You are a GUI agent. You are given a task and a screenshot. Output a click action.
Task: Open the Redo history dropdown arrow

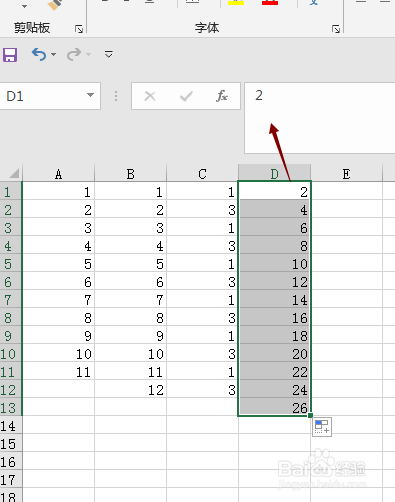pyautogui.click(x=88, y=54)
